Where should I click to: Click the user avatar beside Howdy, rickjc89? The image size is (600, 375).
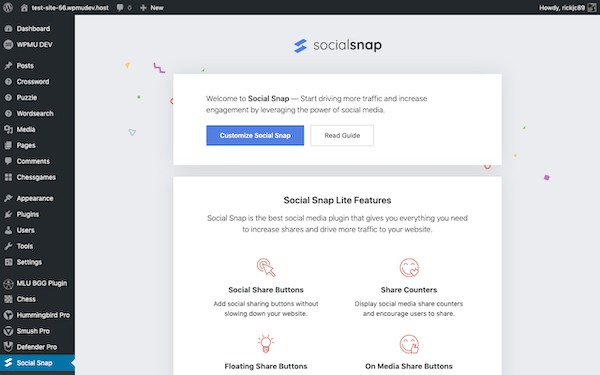pos(592,8)
